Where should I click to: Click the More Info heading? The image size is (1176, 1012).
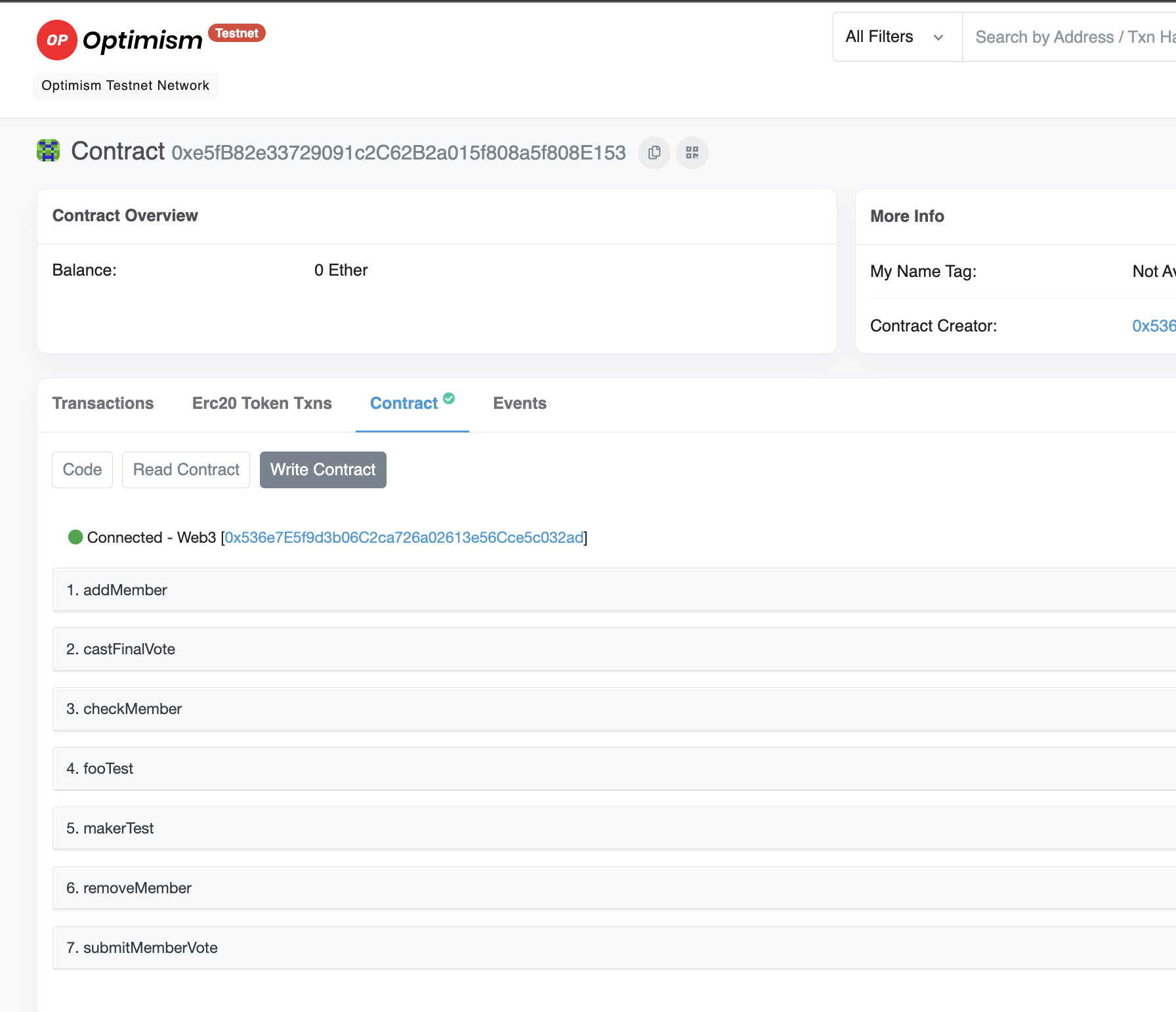907,217
